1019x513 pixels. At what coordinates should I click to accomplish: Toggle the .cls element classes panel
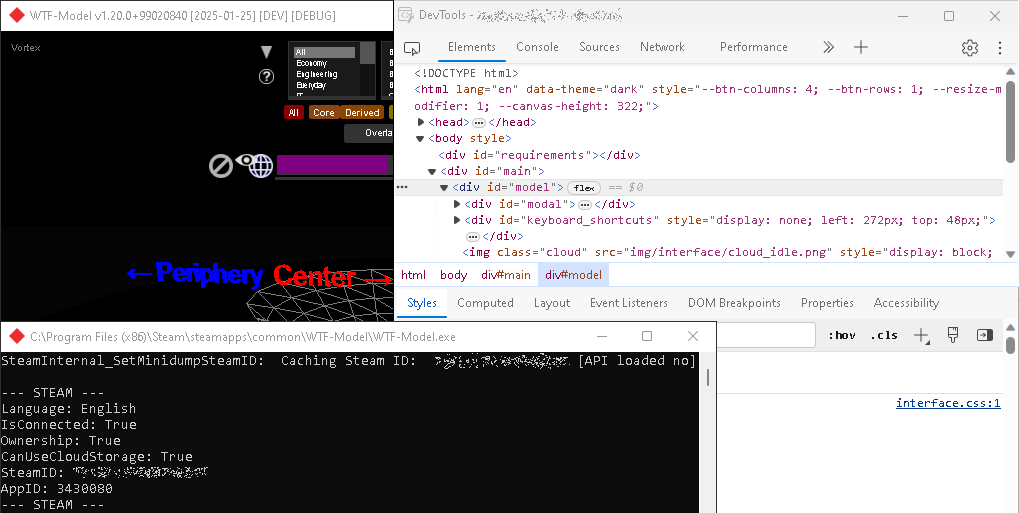coord(884,335)
